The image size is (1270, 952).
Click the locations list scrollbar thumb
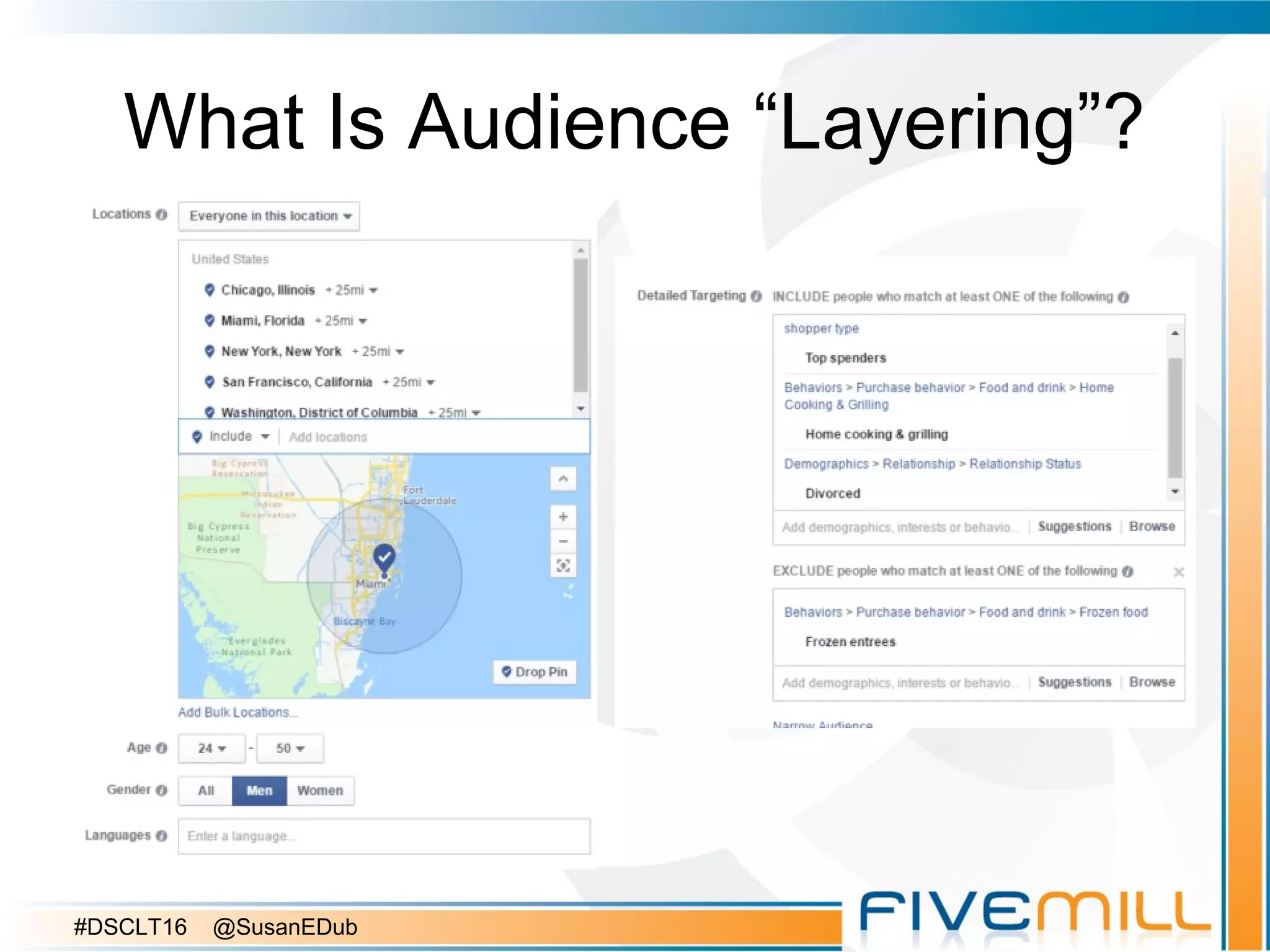[580, 325]
